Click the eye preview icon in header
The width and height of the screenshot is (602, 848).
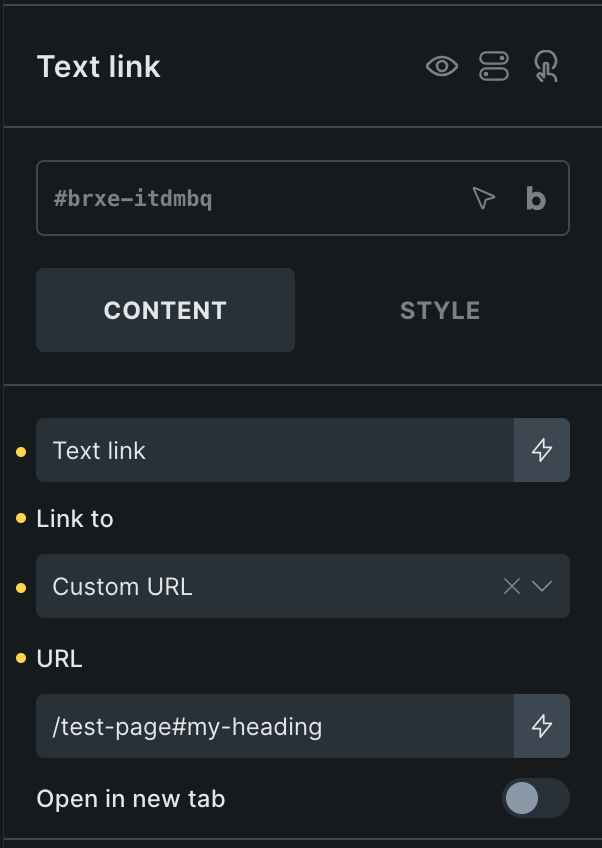[x=441, y=67]
